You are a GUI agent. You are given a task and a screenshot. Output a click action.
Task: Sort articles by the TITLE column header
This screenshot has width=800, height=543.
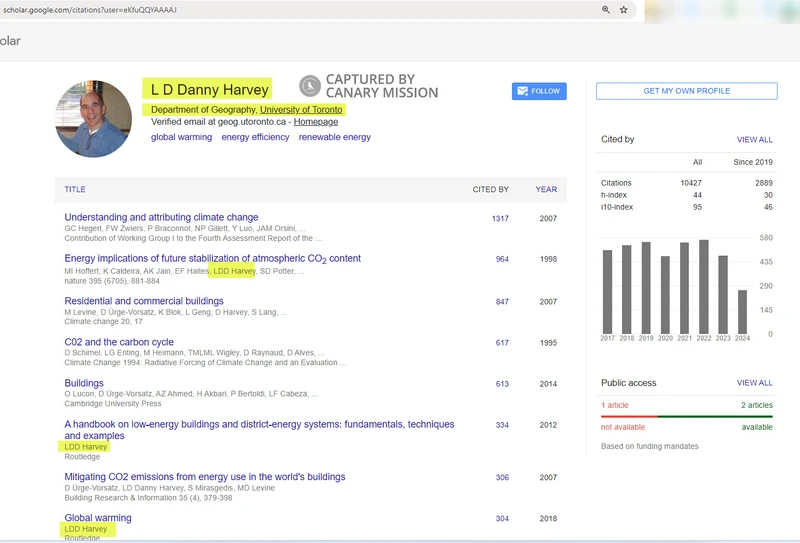pyautogui.click(x=75, y=189)
